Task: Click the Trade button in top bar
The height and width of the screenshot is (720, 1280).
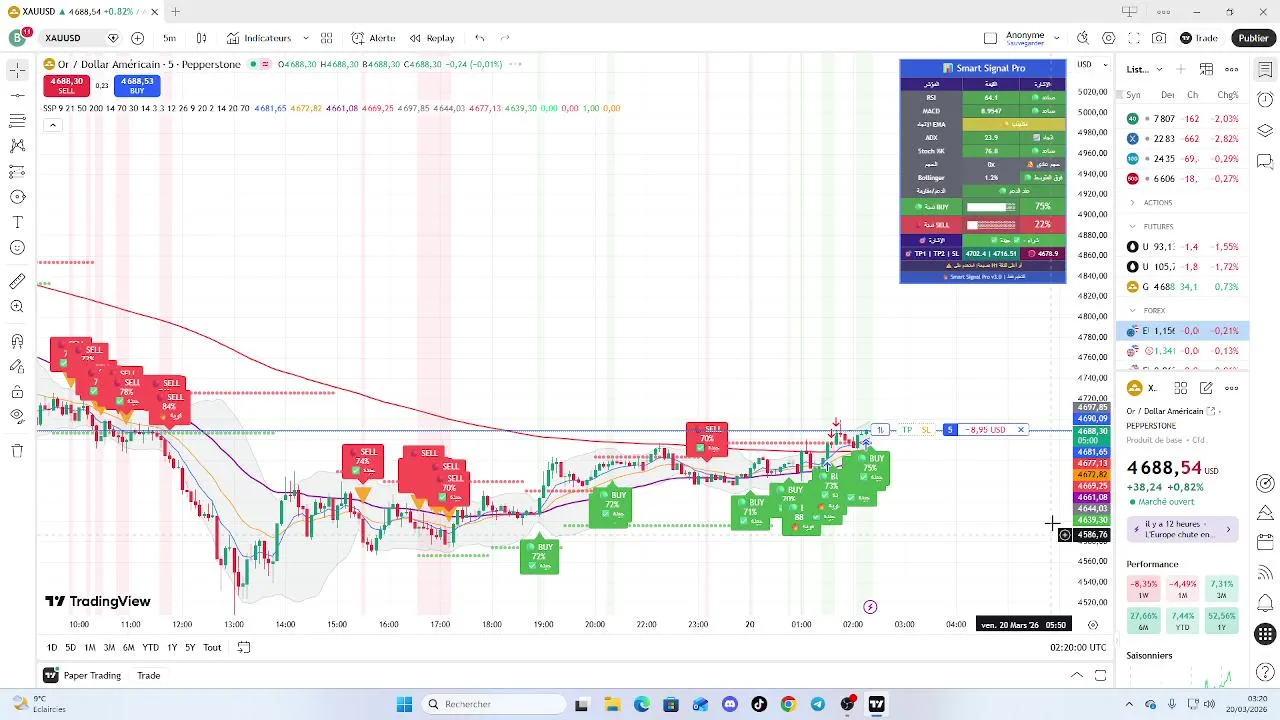Action: click(x=1198, y=38)
